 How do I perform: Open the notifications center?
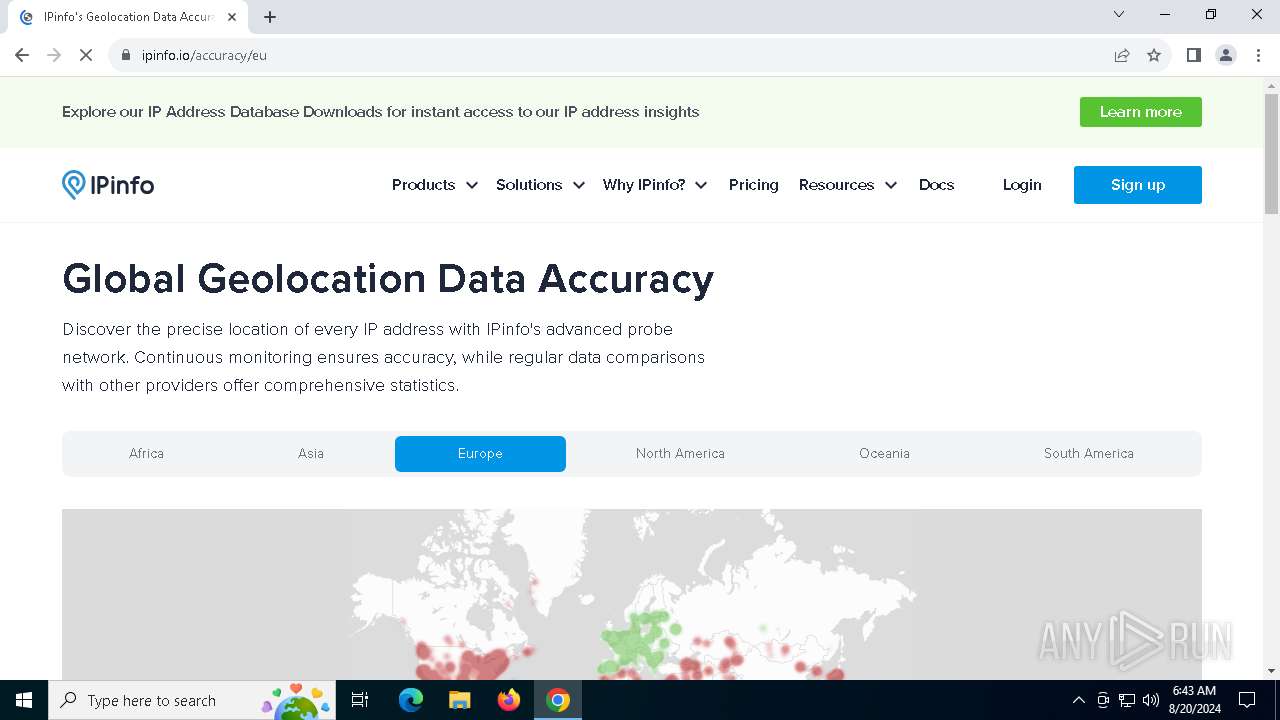[x=1247, y=700]
